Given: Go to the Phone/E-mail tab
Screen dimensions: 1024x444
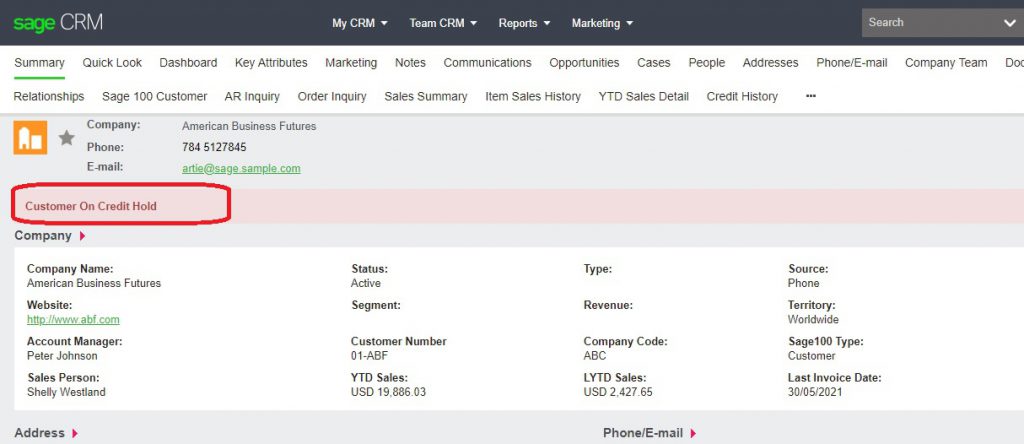Looking at the screenshot, I should 852,63.
